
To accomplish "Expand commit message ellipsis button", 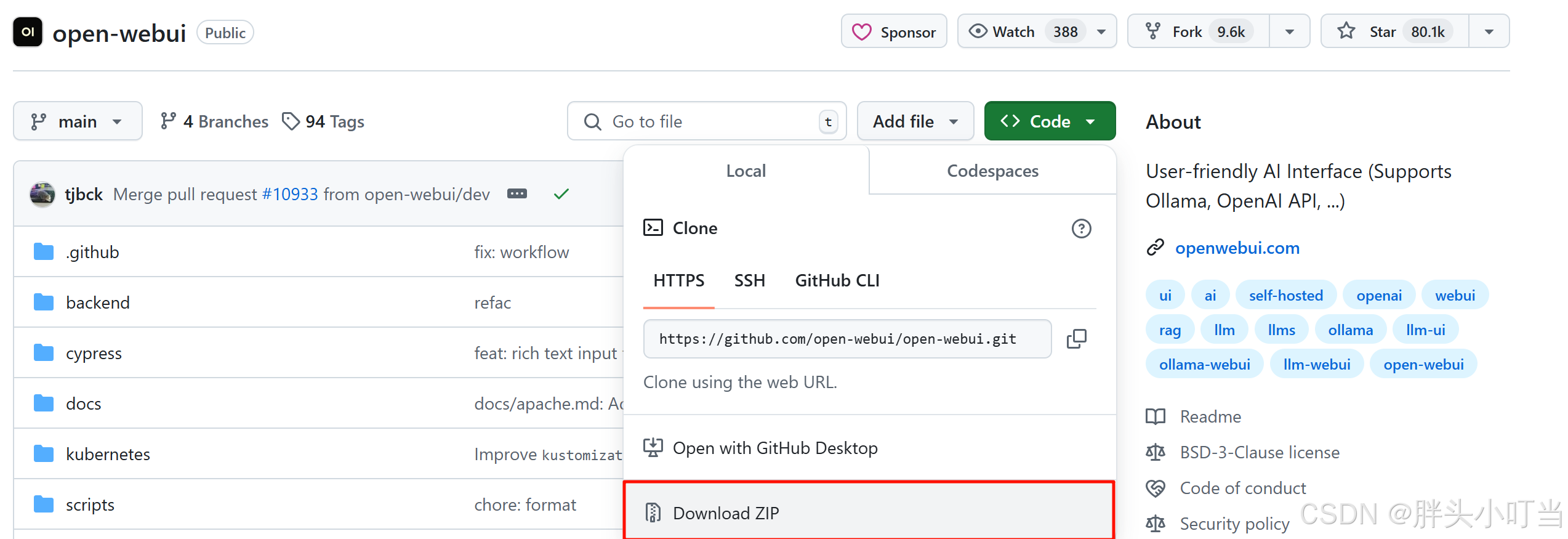I will pos(517,194).
